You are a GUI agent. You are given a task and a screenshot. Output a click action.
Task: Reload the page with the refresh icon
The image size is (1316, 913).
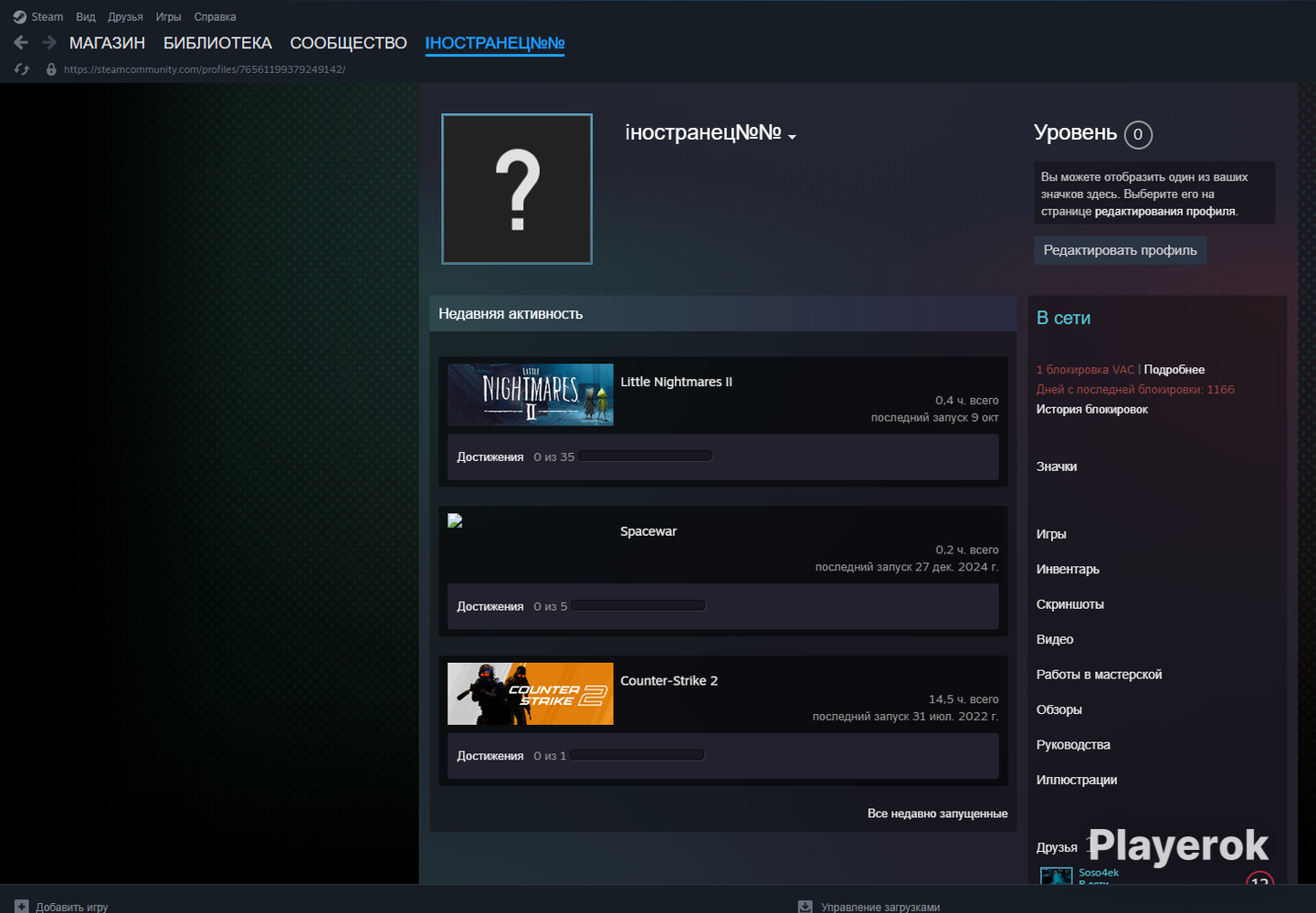coord(22,69)
